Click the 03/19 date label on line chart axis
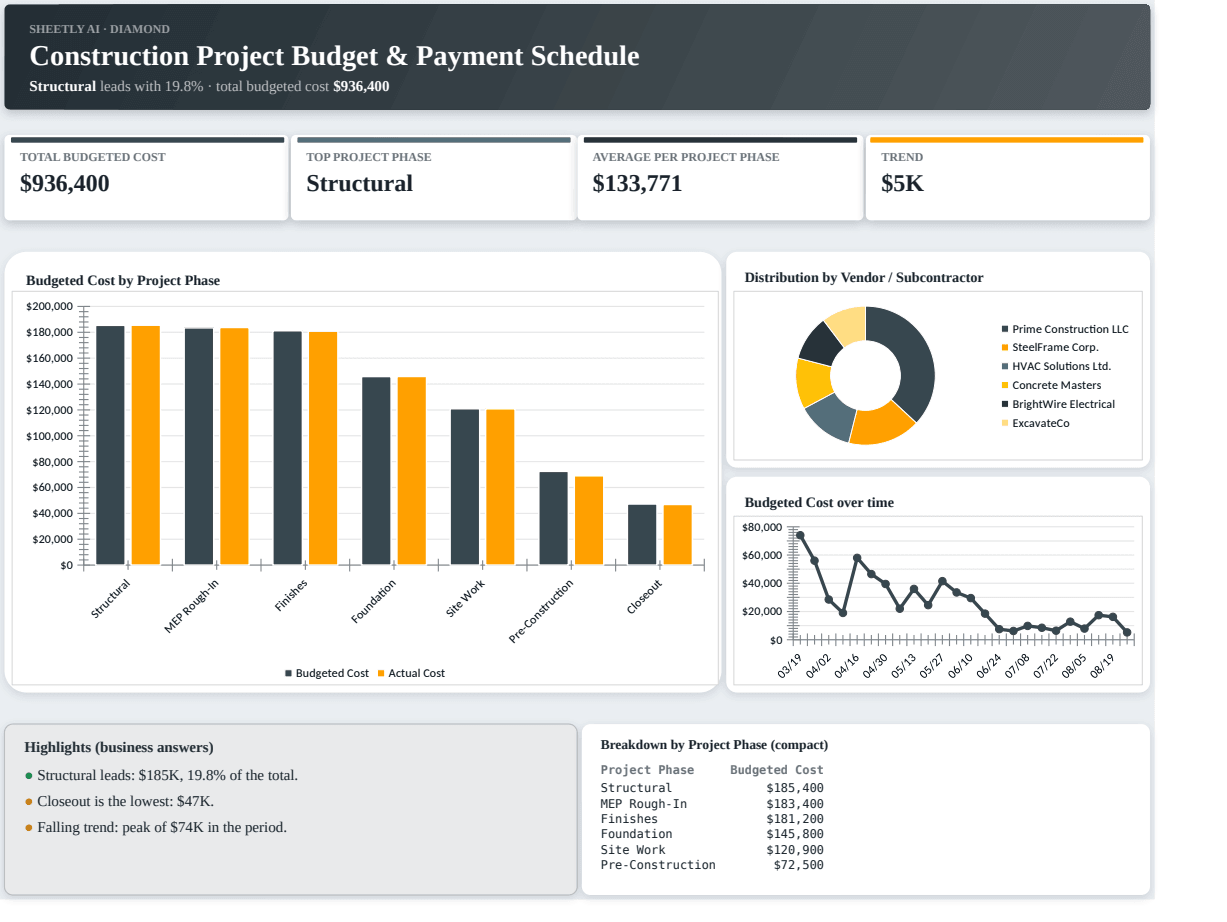 coord(790,666)
